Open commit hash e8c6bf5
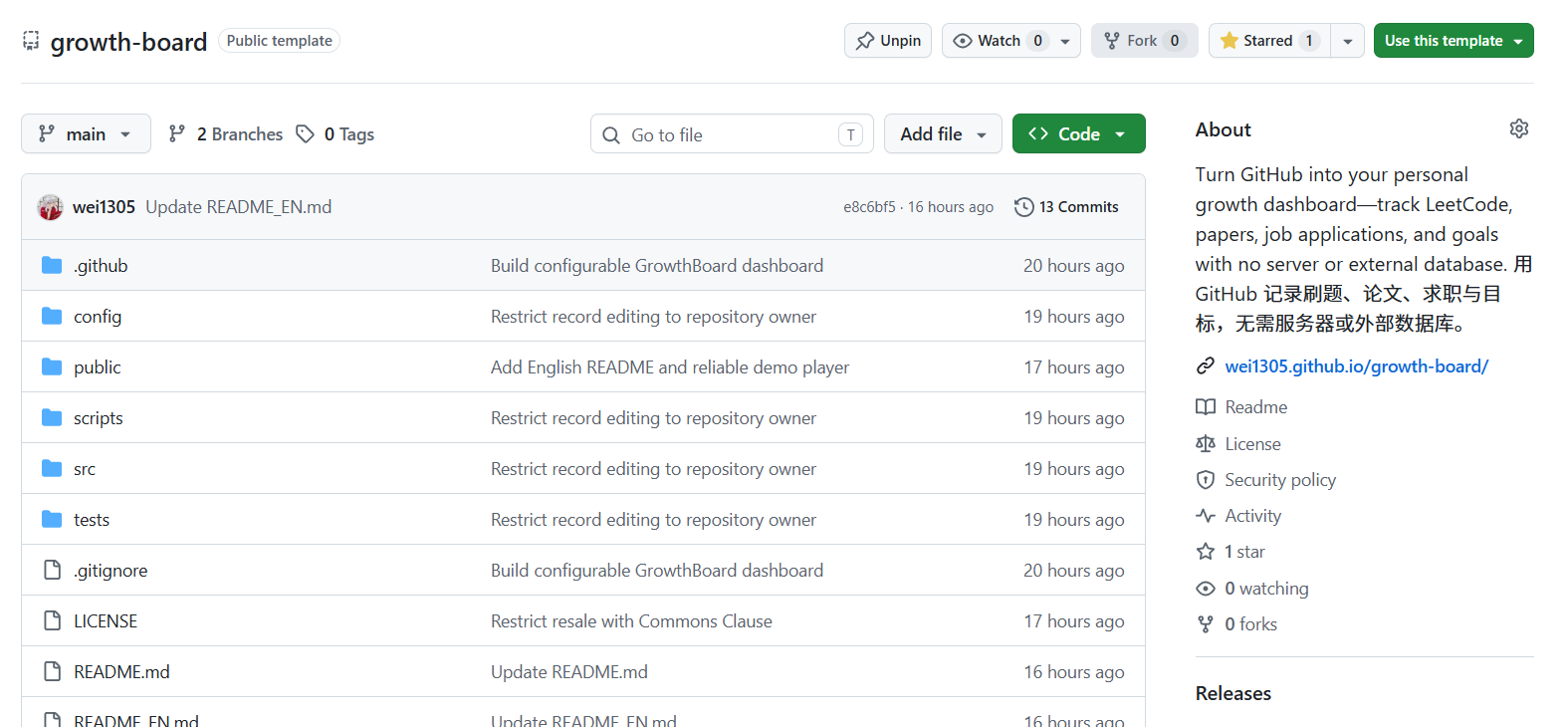The image size is (1568, 727). pyautogui.click(x=869, y=207)
